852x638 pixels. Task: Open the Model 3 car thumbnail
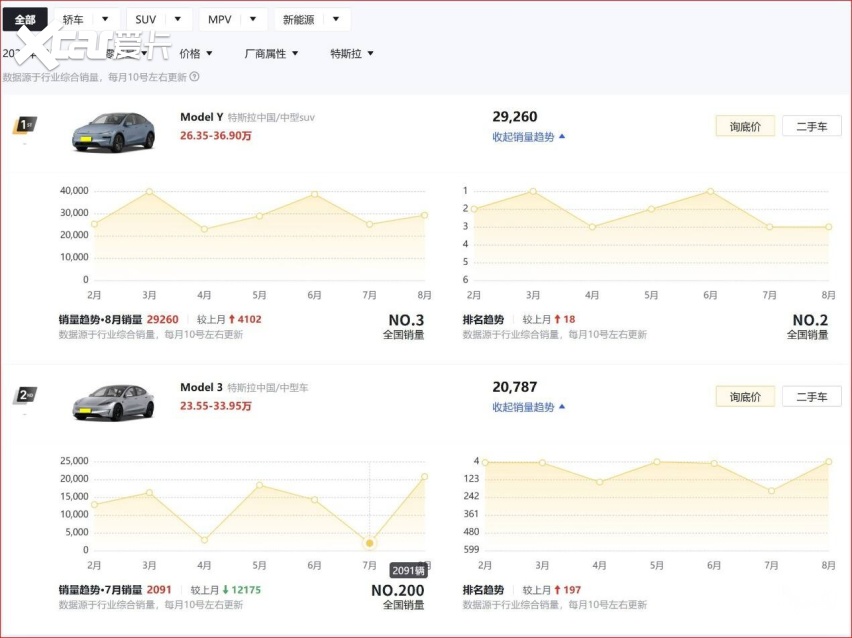click(113, 403)
